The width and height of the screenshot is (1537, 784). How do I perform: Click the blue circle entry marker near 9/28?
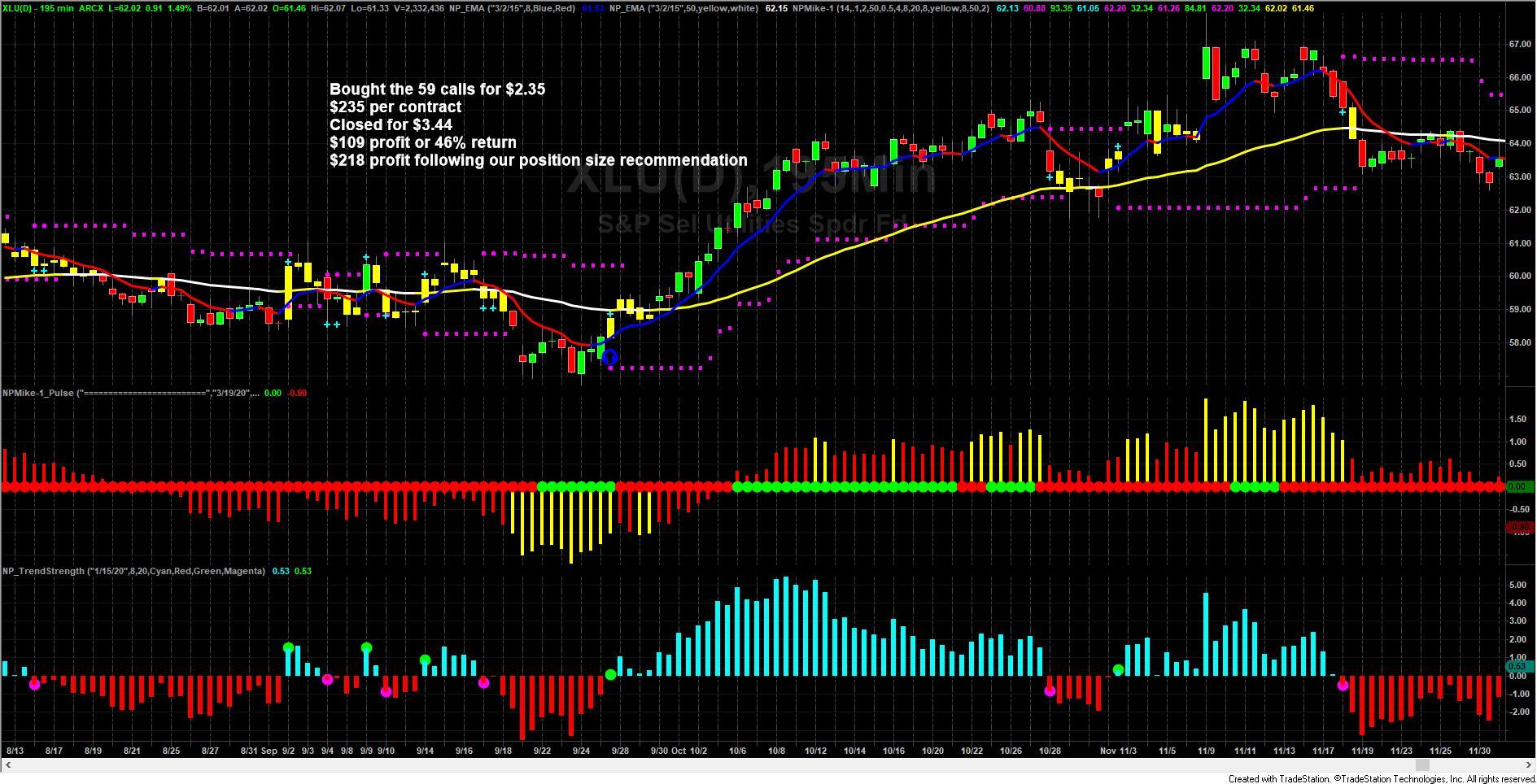click(609, 356)
